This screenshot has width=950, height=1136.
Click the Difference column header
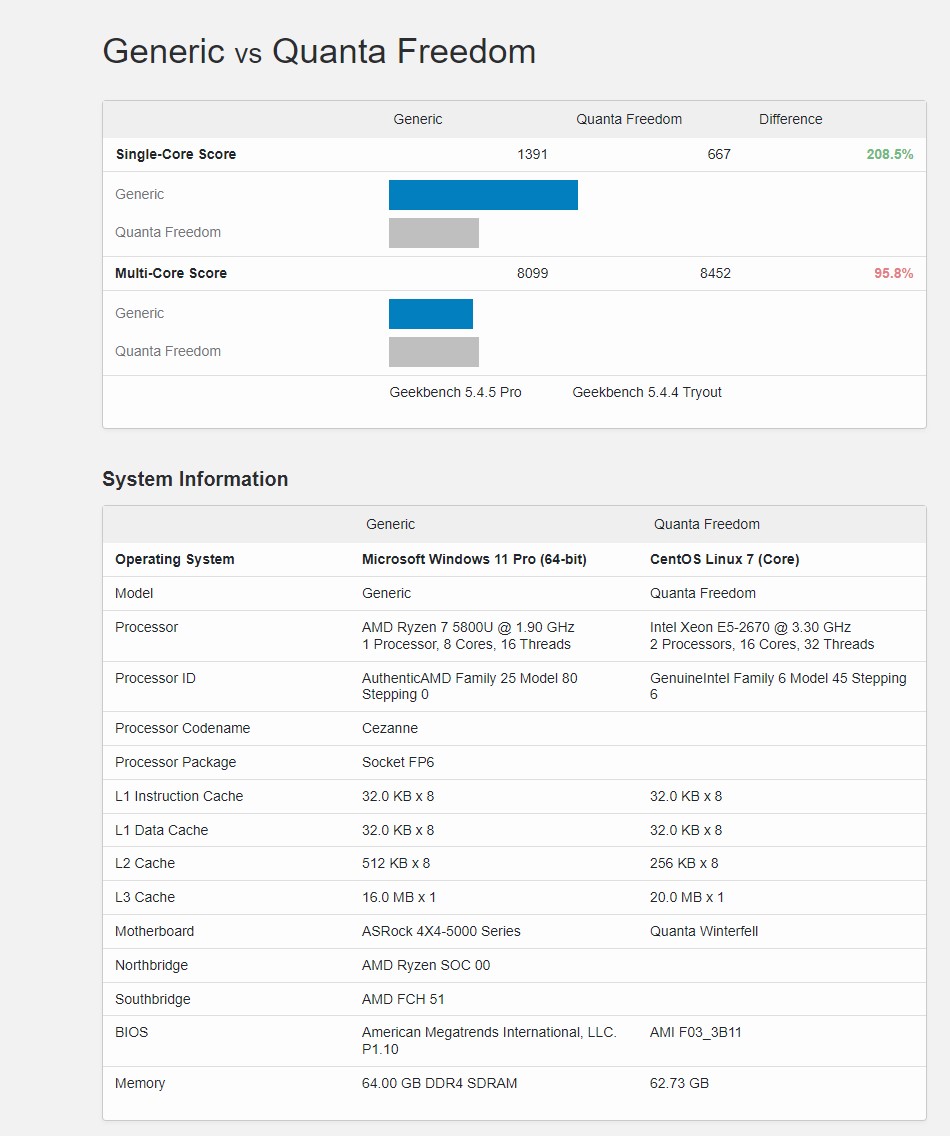pyautogui.click(x=790, y=120)
